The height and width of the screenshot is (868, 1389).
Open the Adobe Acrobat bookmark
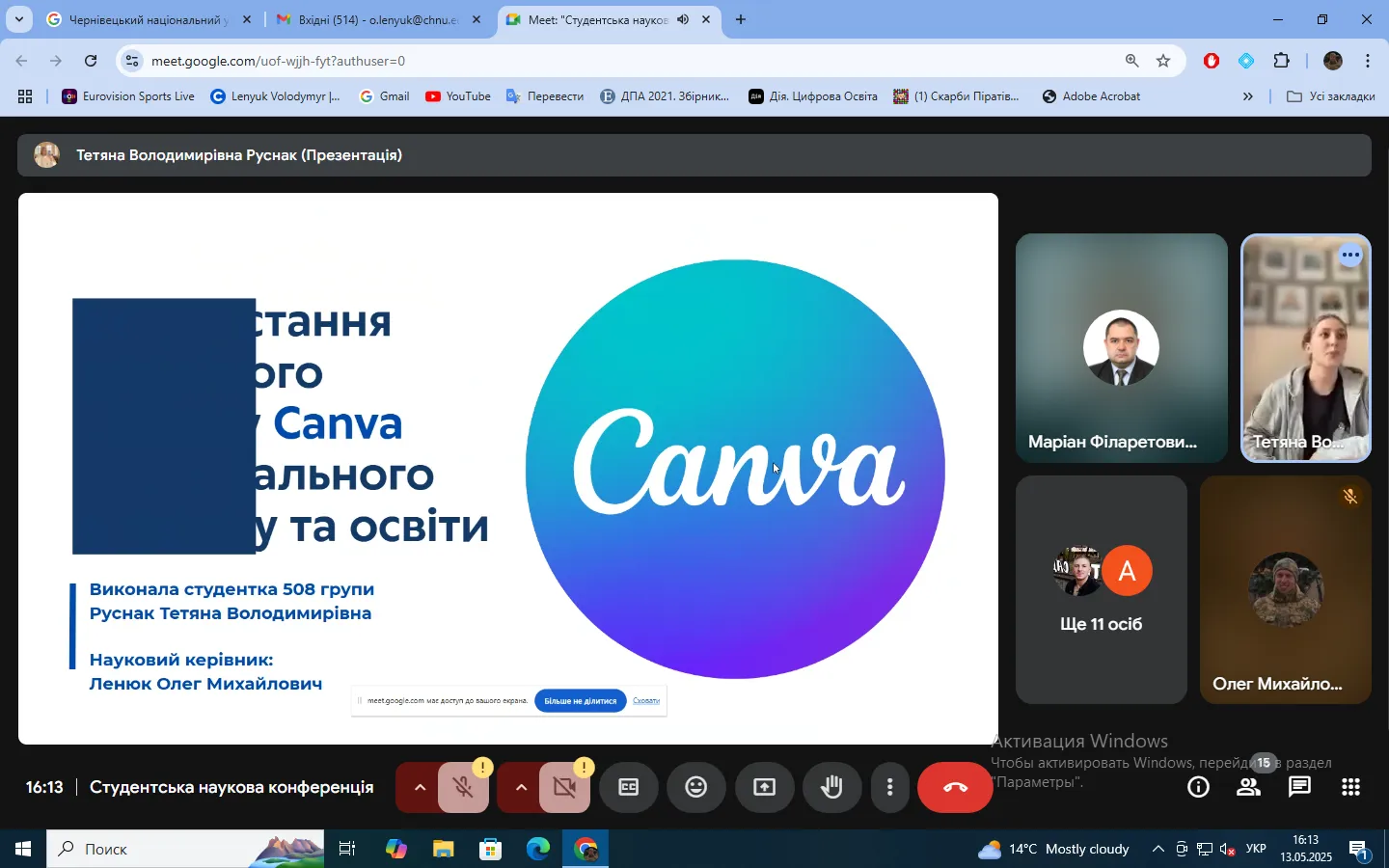(x=1092, y=96)
